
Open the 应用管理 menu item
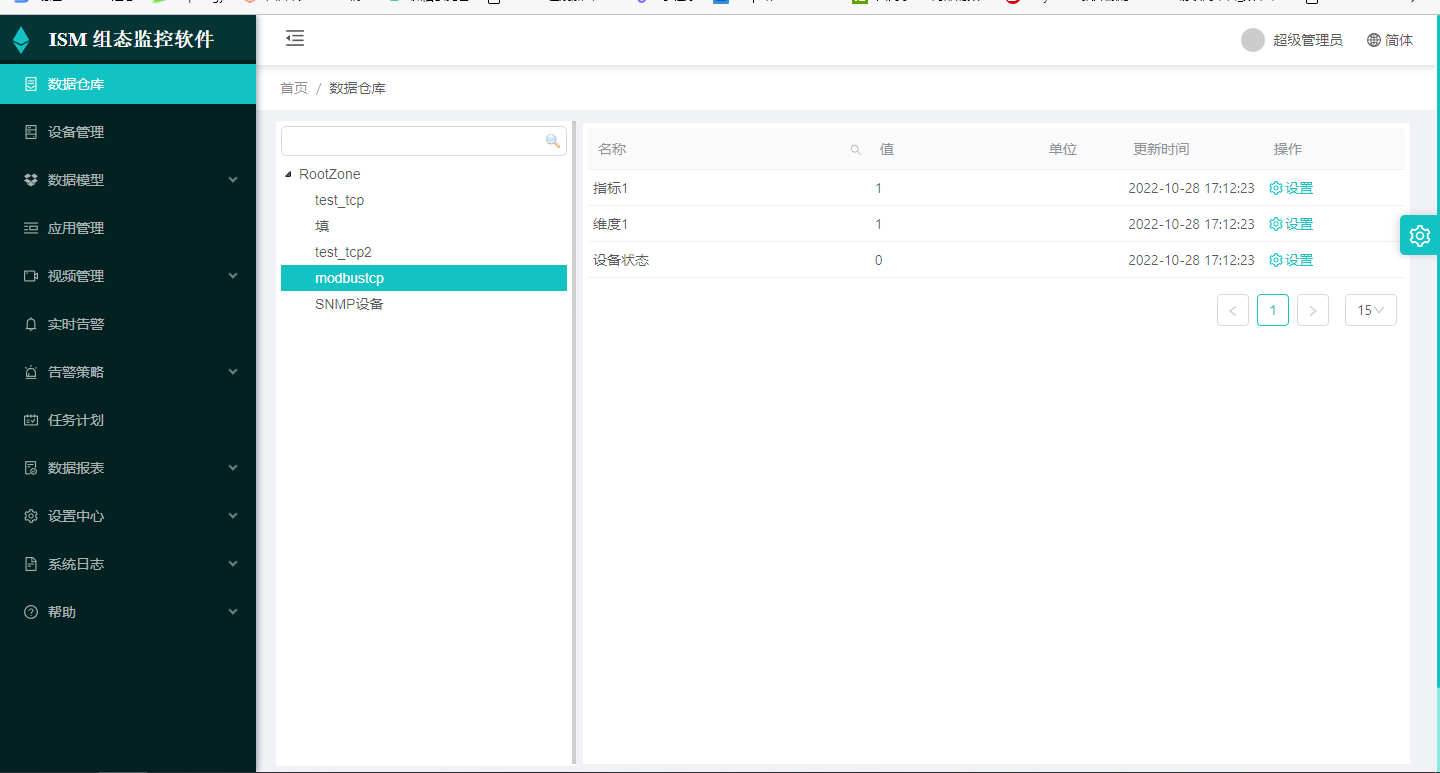pos(128,228)
